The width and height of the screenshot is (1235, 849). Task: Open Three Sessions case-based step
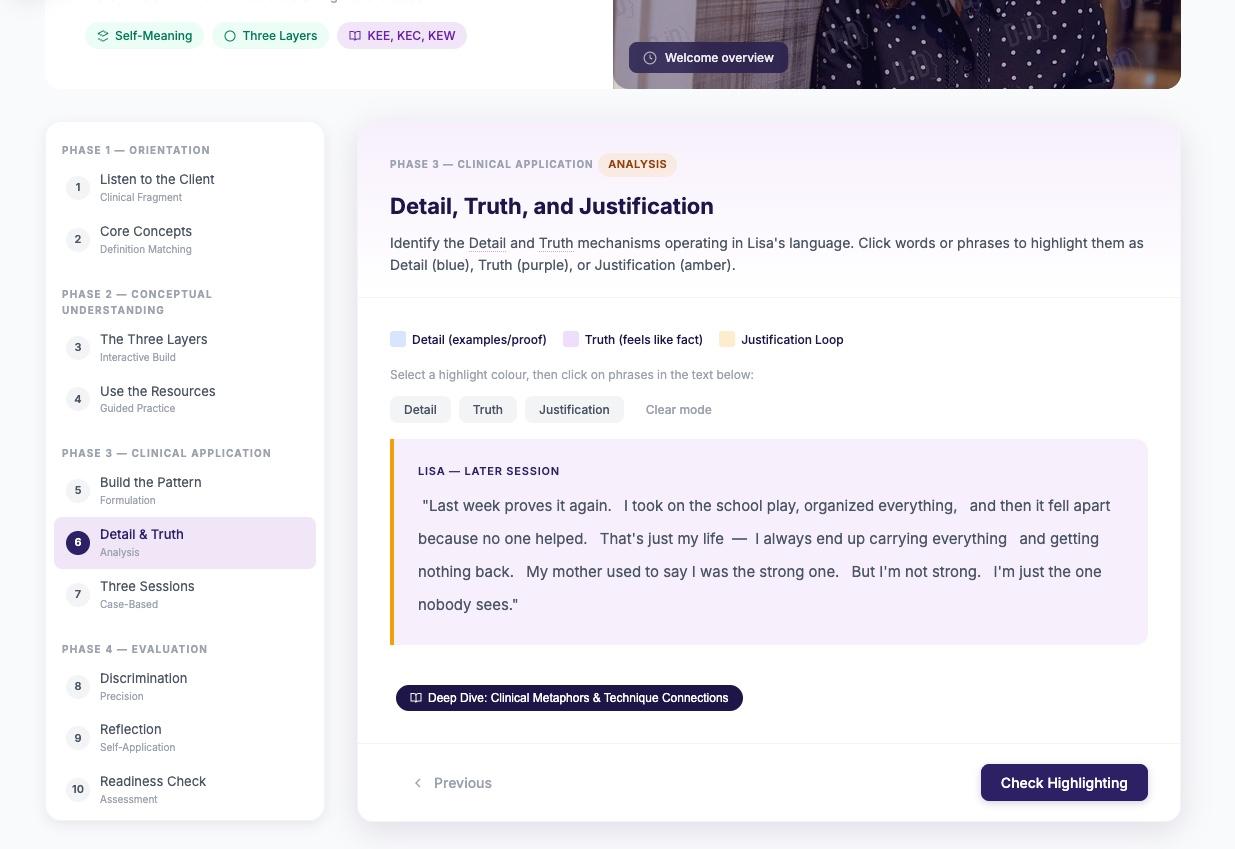147,594
